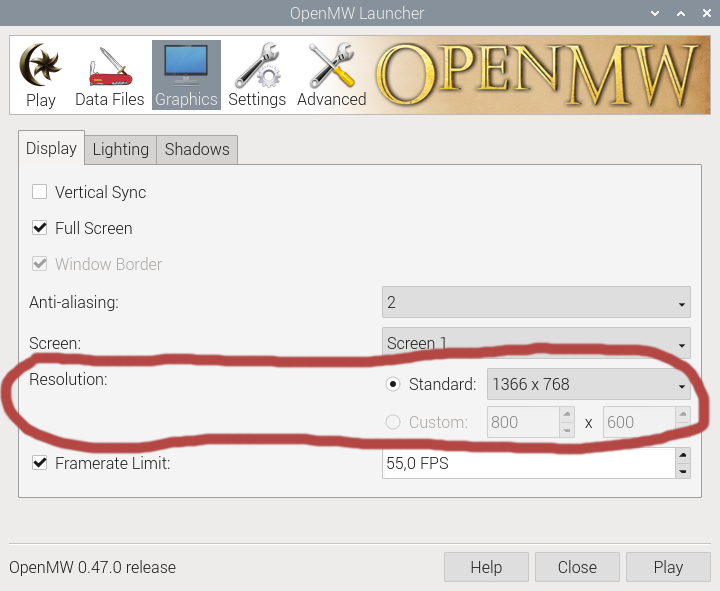Increase custom width with up arrow

pos(567,414)
